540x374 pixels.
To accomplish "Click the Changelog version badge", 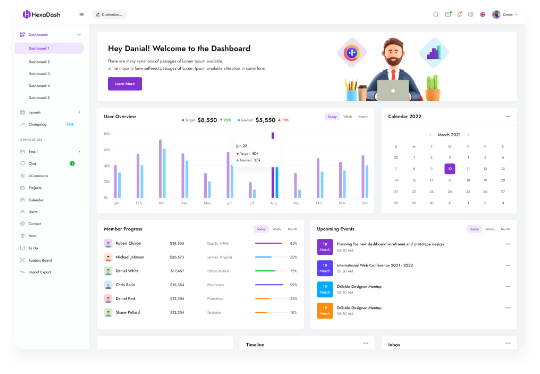I will click(70, 124).
